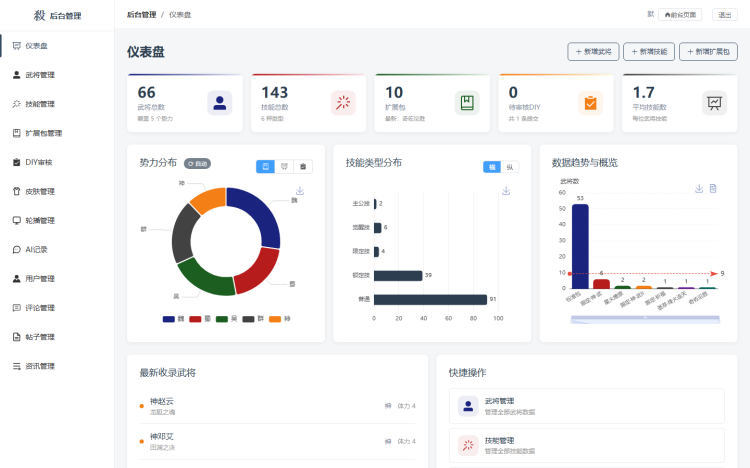Viewport: 750px width, 468px height.
Task: Open the 仪表盘 sidebar icon
Action: [x=17, y=46]
